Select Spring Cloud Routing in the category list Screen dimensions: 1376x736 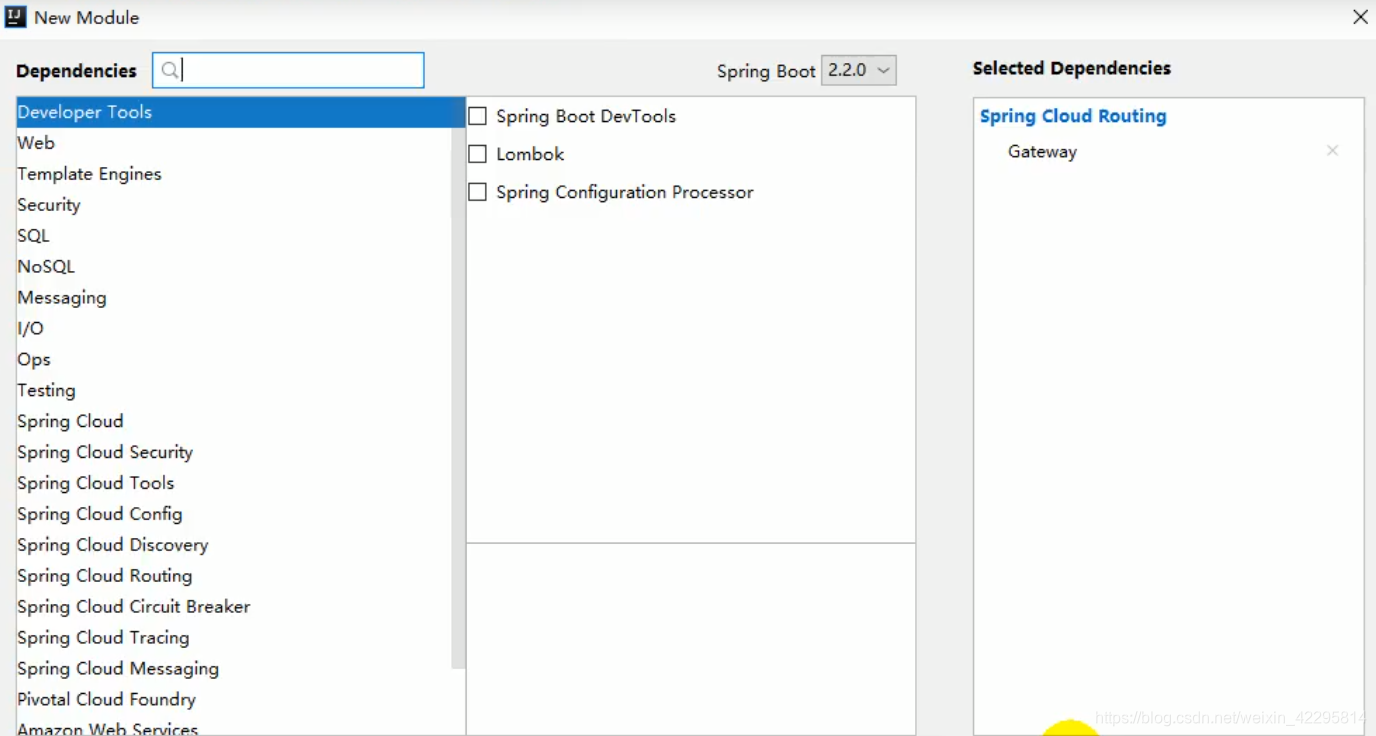tap(234, 577)
